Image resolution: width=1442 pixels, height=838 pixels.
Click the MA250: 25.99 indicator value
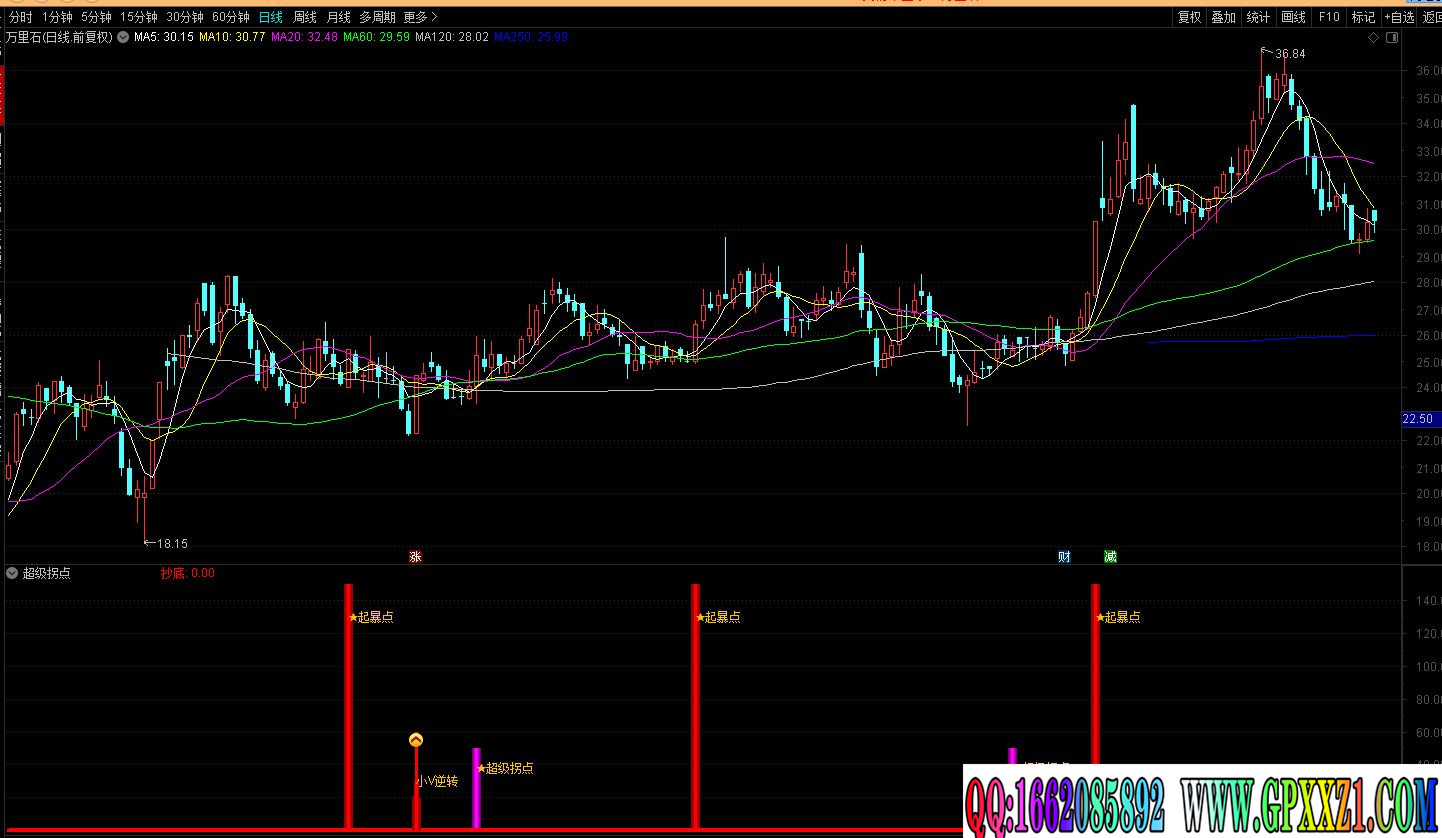click(x=531, y=37)
